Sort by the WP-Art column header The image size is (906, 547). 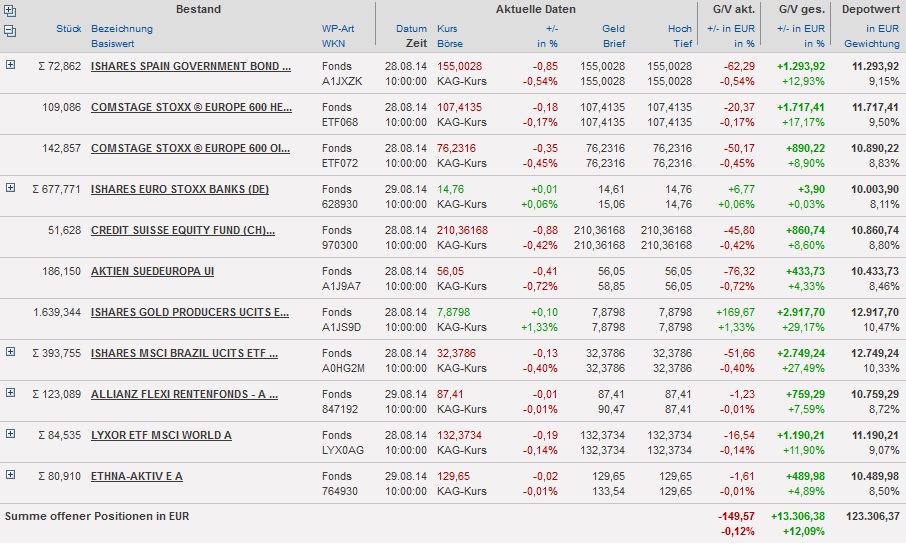click(337, 29)
